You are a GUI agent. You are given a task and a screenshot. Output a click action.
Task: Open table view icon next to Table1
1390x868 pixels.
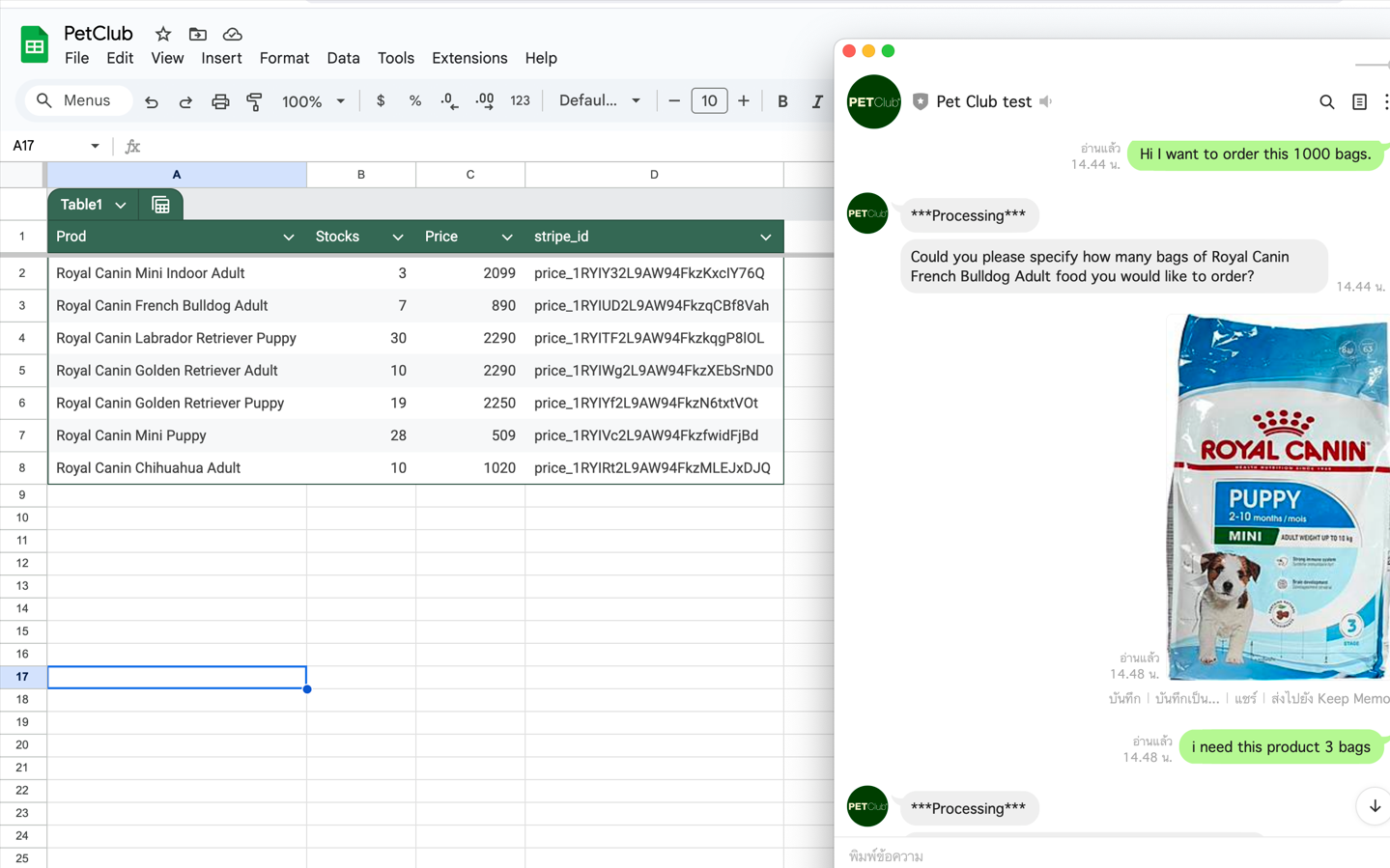click(161, 205)
